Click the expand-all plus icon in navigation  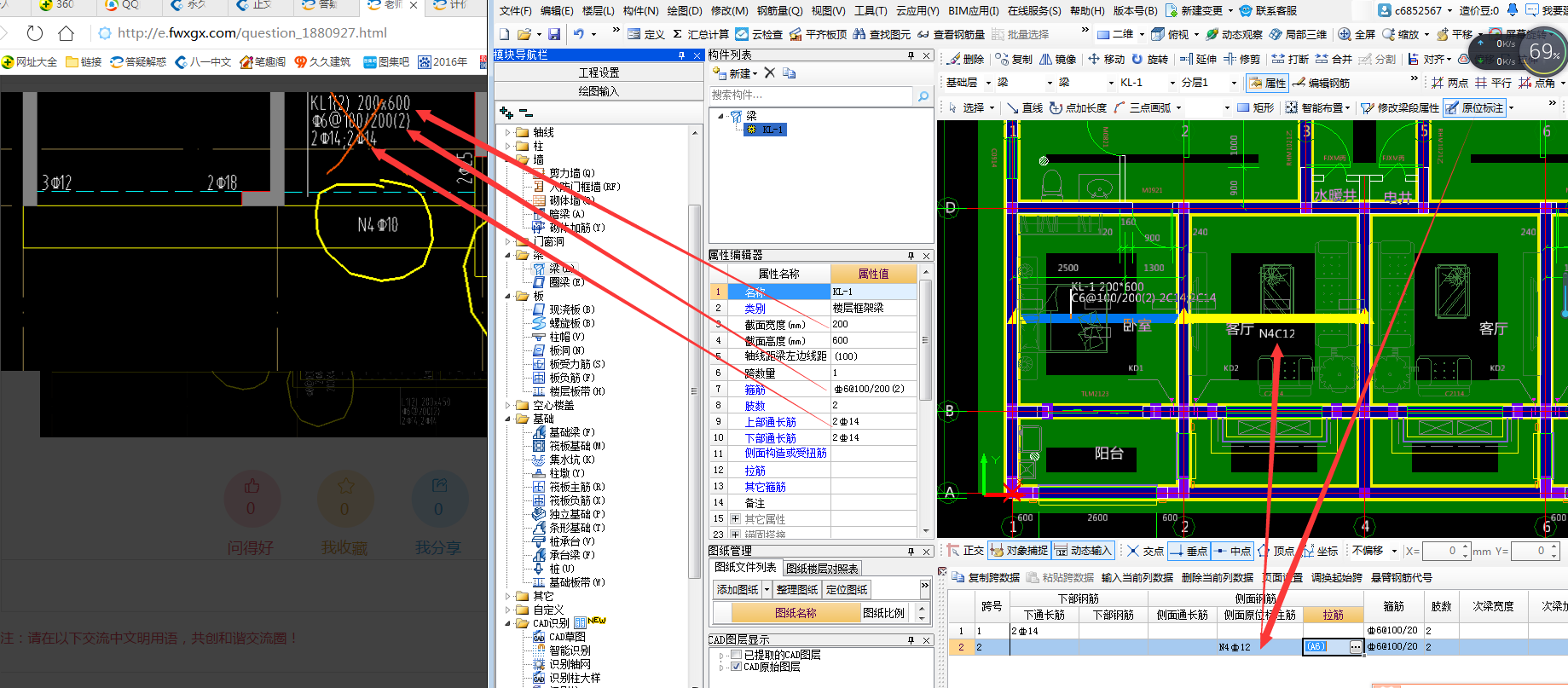pyautogui.click(x=506, y=113)
